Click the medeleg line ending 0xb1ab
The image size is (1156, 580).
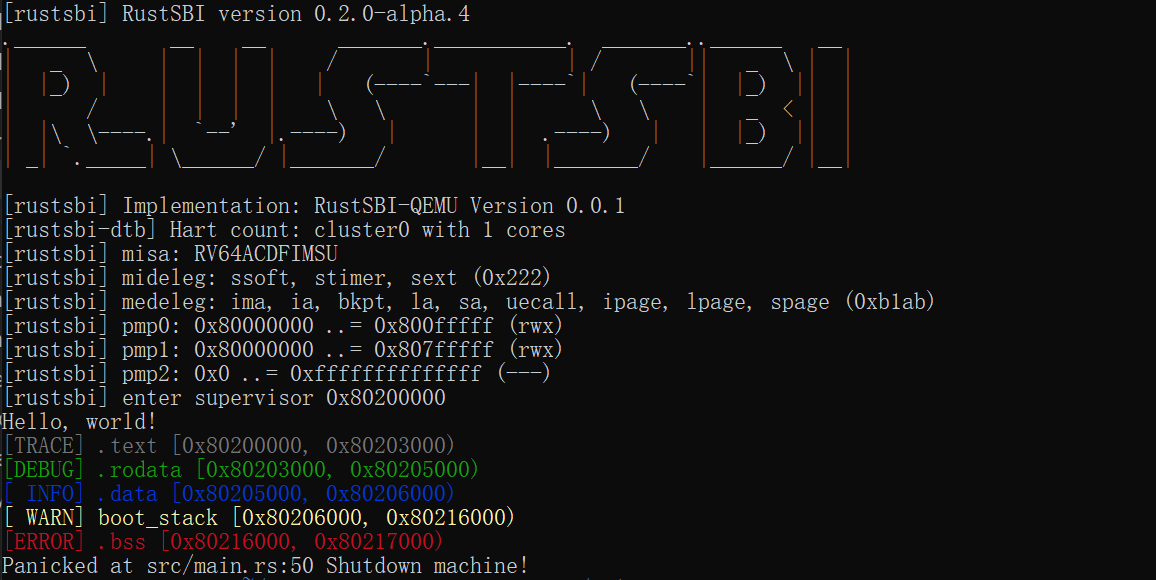pos(469,302)
